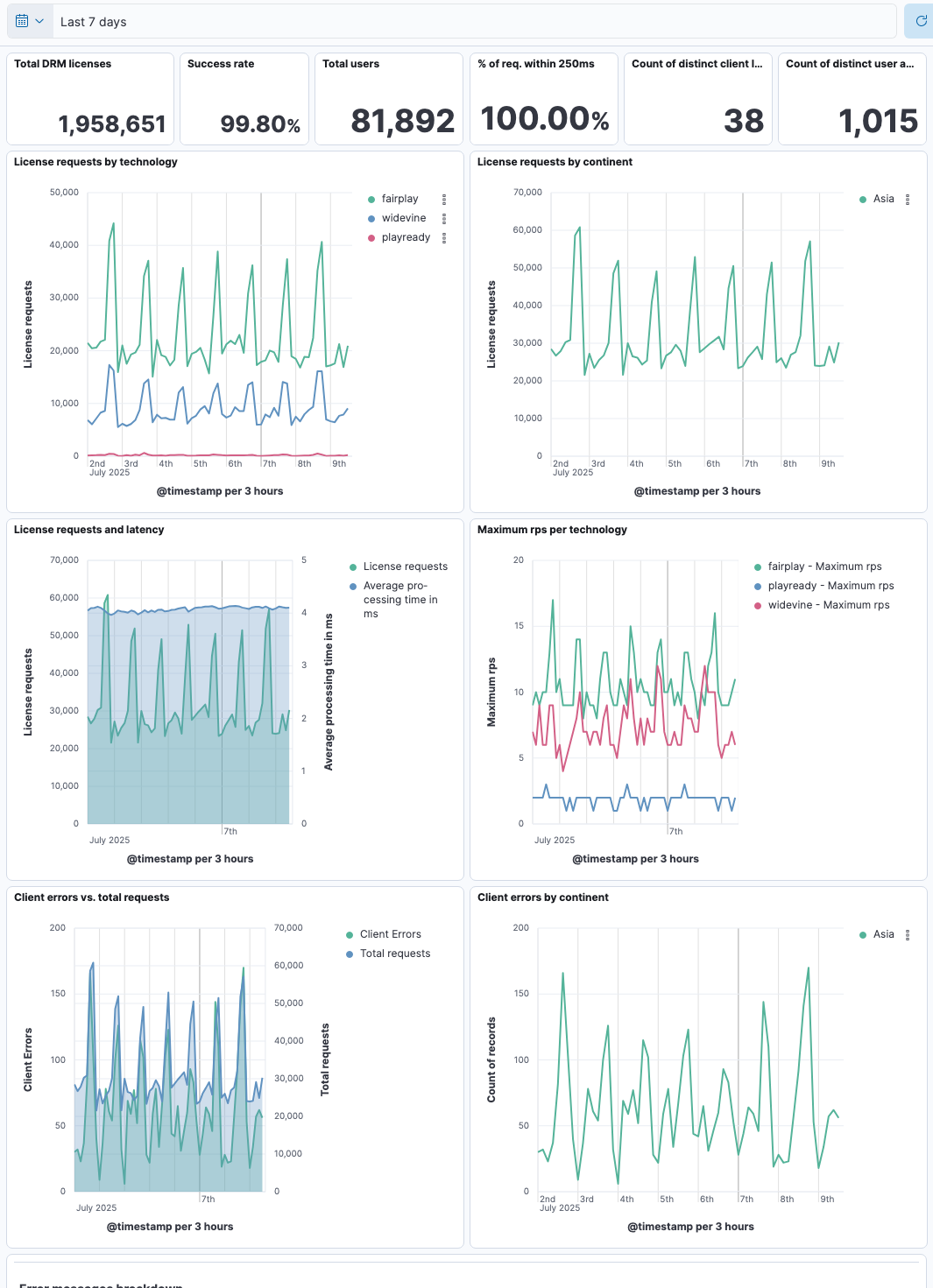
Task: Click the 'Last 7 days' date range field
Action: pyautogui.click(x=473, y=22)
